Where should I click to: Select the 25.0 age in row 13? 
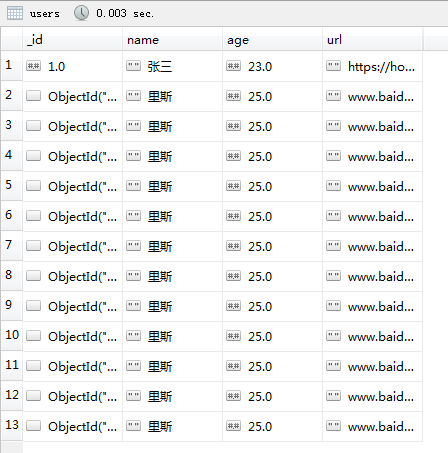[x=260, y=427]
